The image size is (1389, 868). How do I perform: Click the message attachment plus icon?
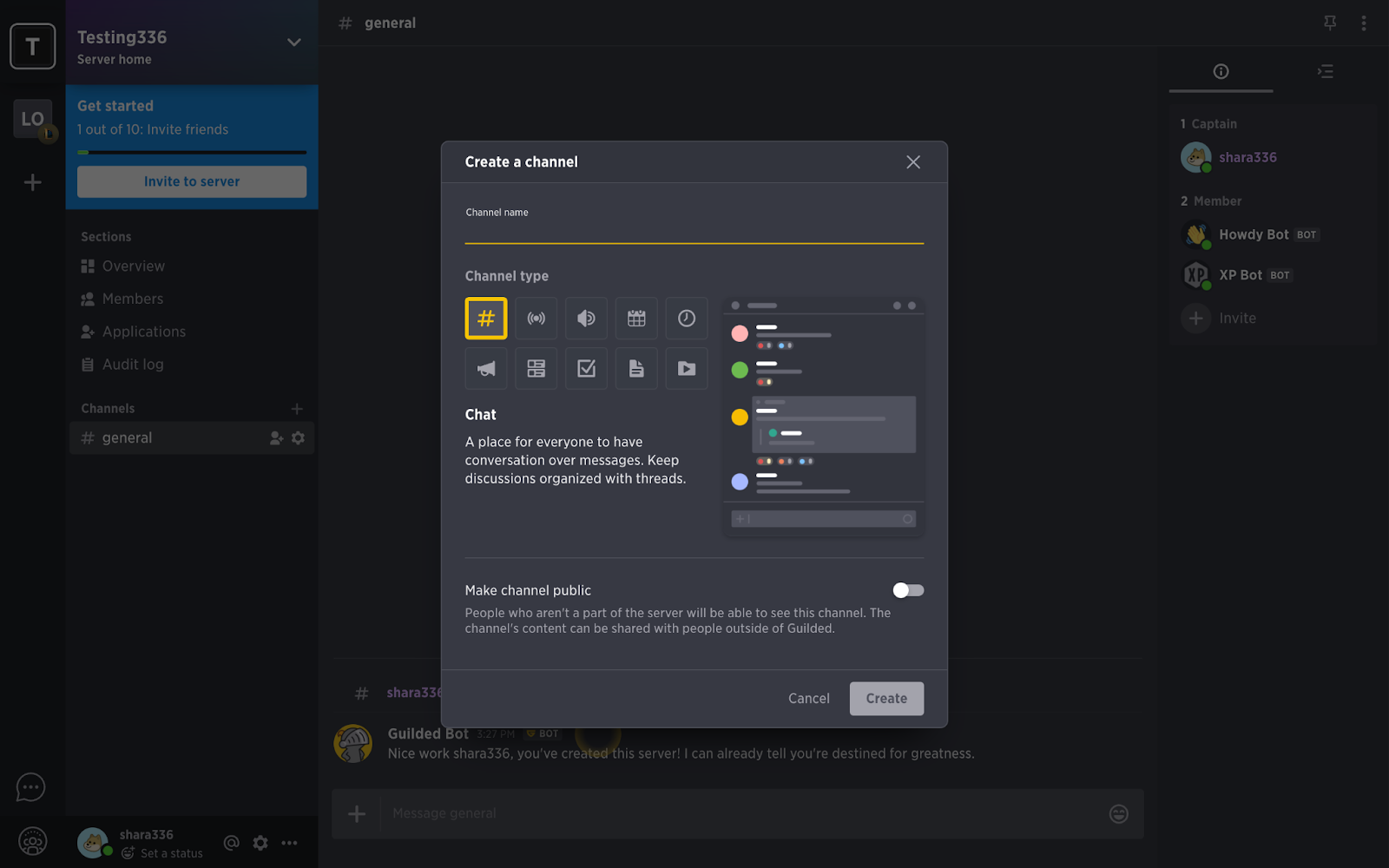pyautogui.click(x=357, y=813)
